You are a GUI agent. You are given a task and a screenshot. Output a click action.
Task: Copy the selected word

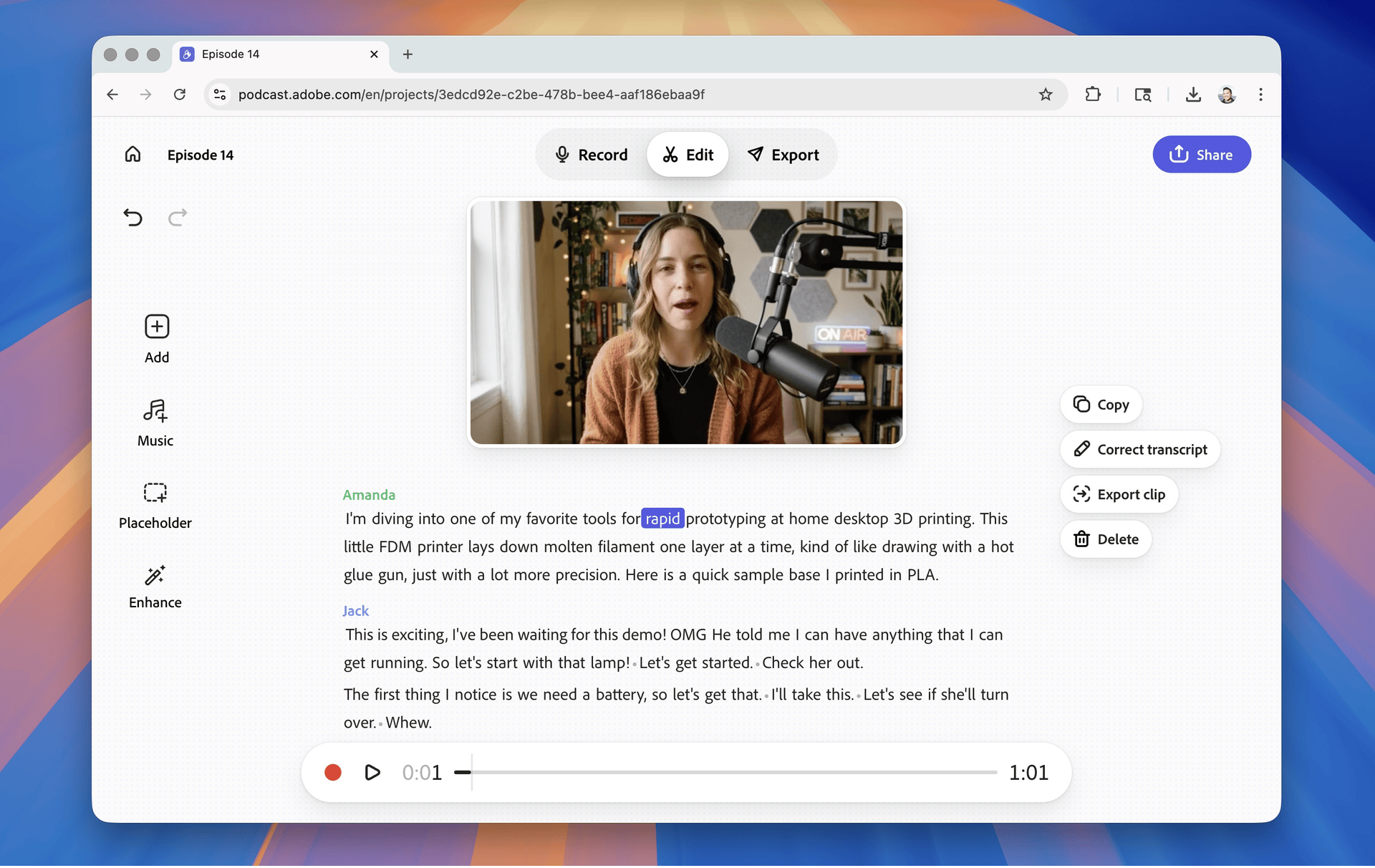pyautogui.click(x=1101, y=405)
